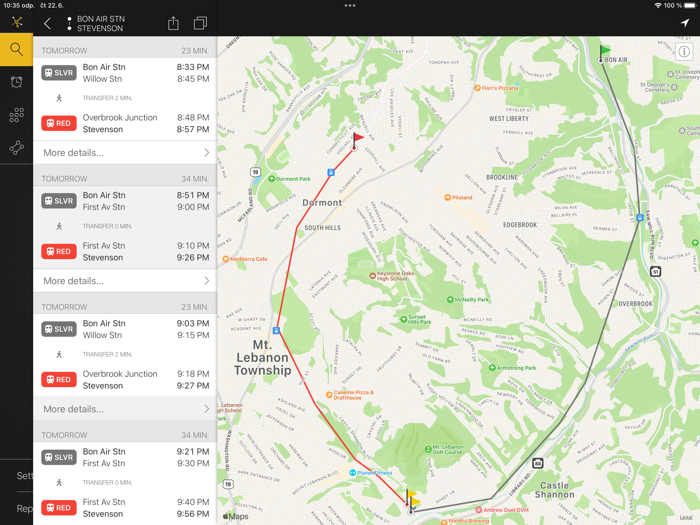The image size is (700, 525).
Task: Tap the transit stop icon near Dormont
Action: [331, 172]
